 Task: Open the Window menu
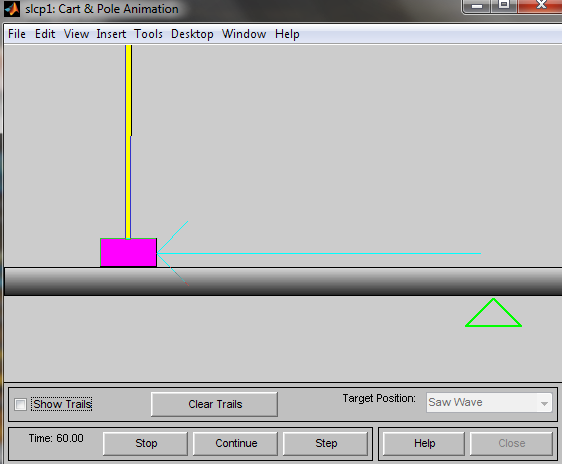(244, 34)
